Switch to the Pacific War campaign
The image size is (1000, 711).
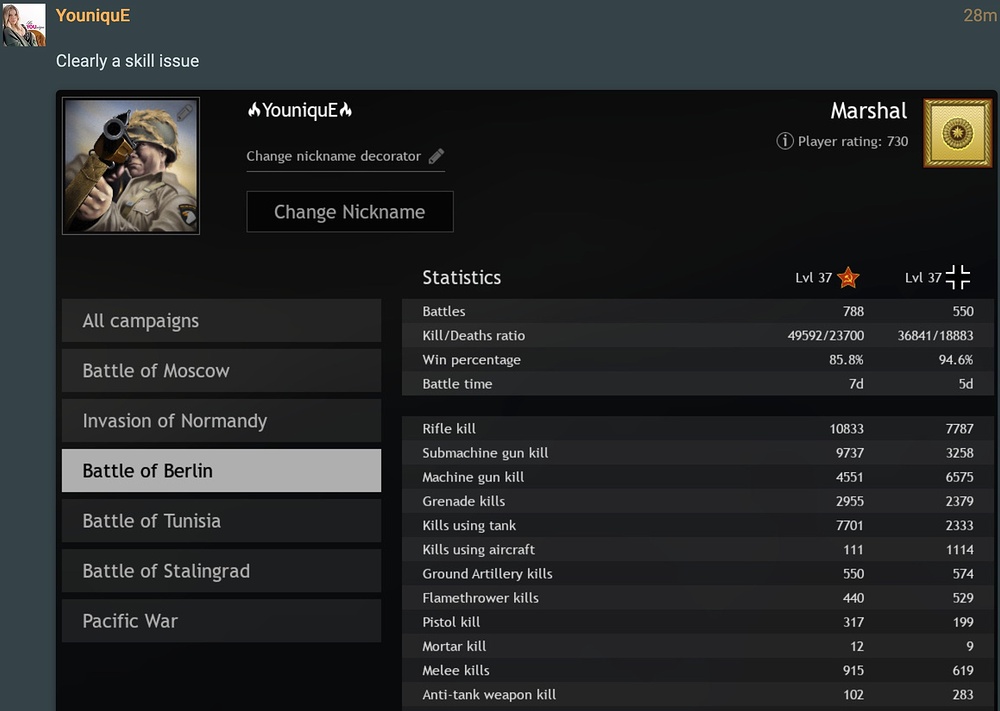coord(221,621)
